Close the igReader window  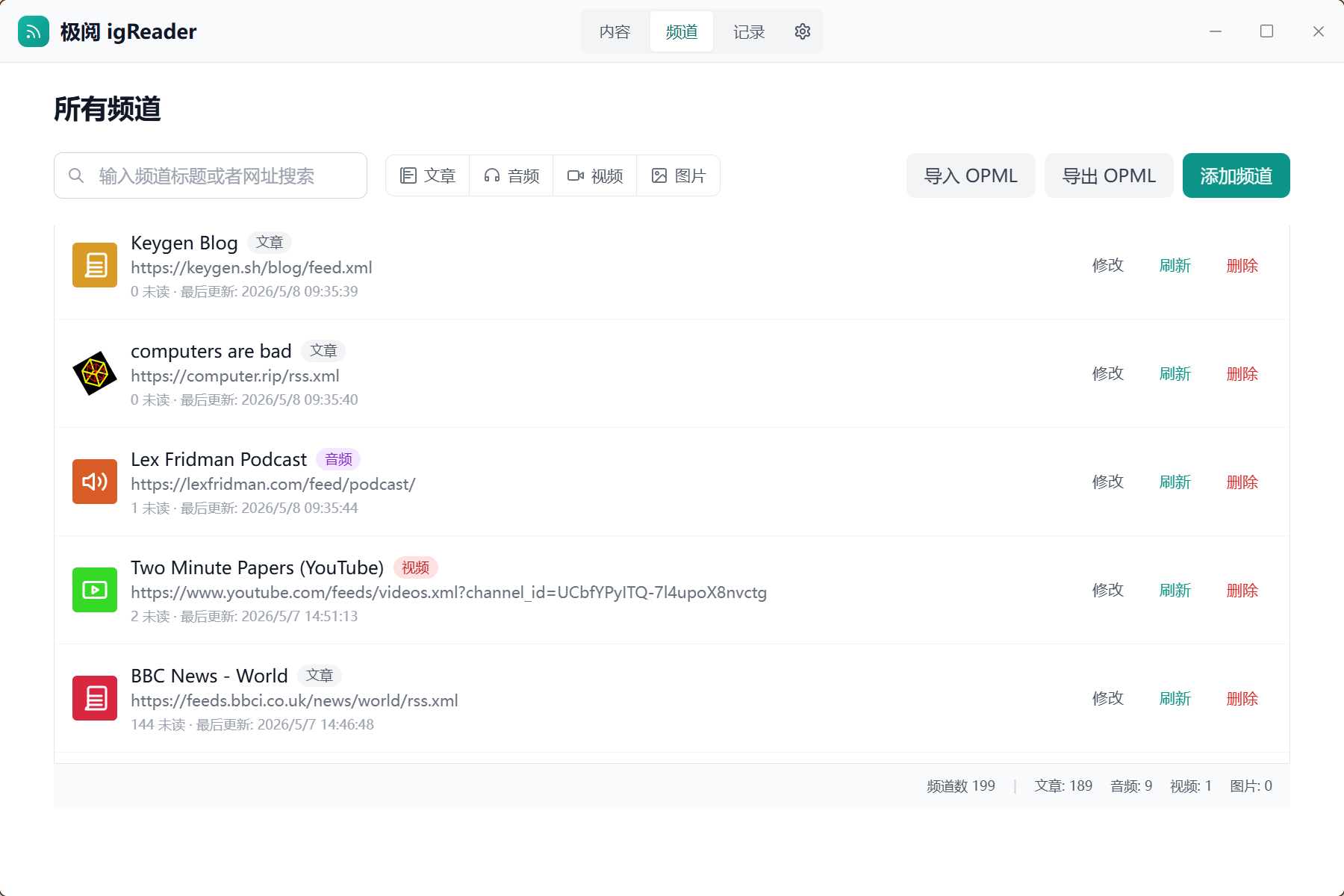pyautogui.click(x=1319, y=31)
